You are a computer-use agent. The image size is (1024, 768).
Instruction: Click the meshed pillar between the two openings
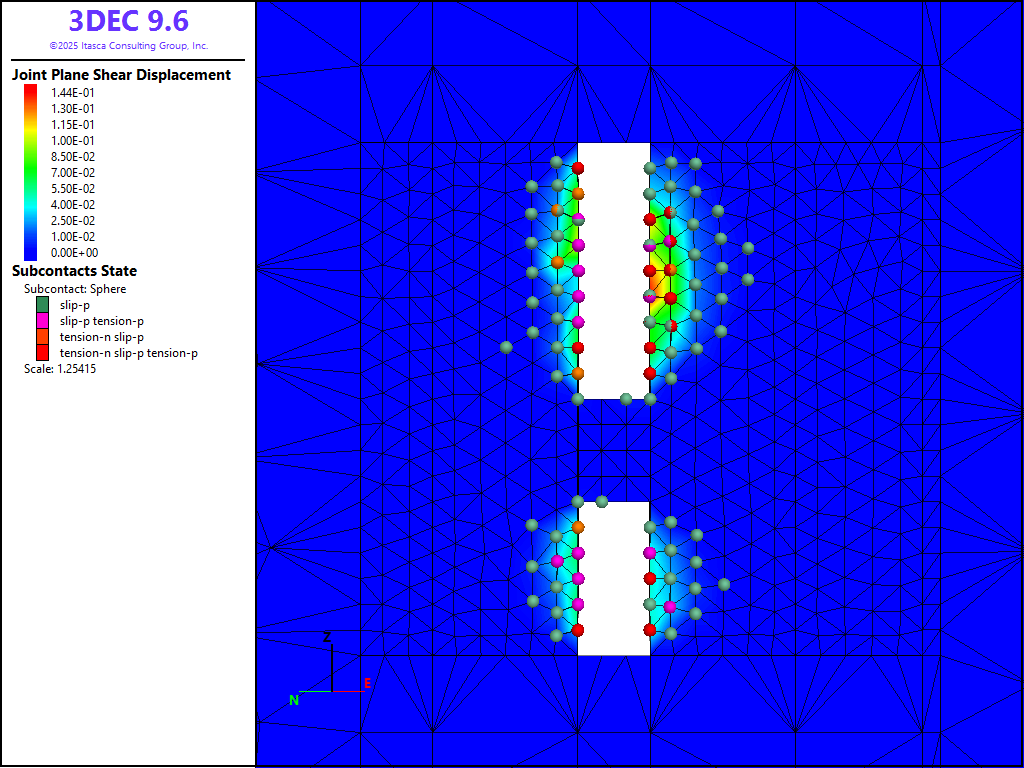614,450
